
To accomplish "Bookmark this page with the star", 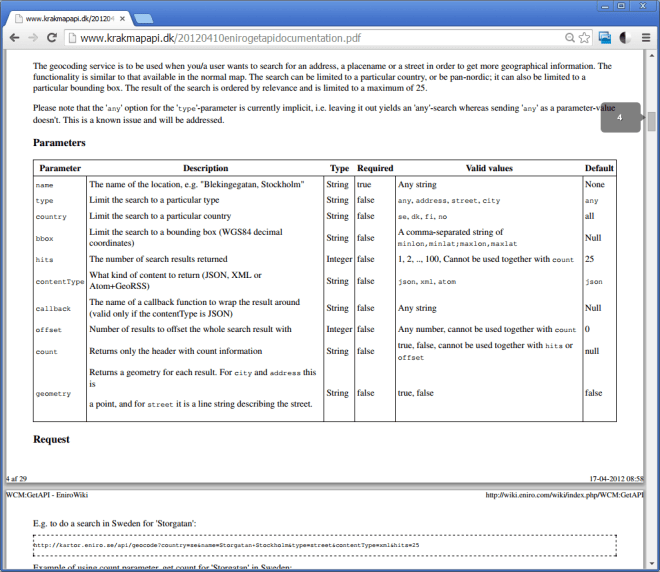I will pyautogui.click(x=584, y=38).
